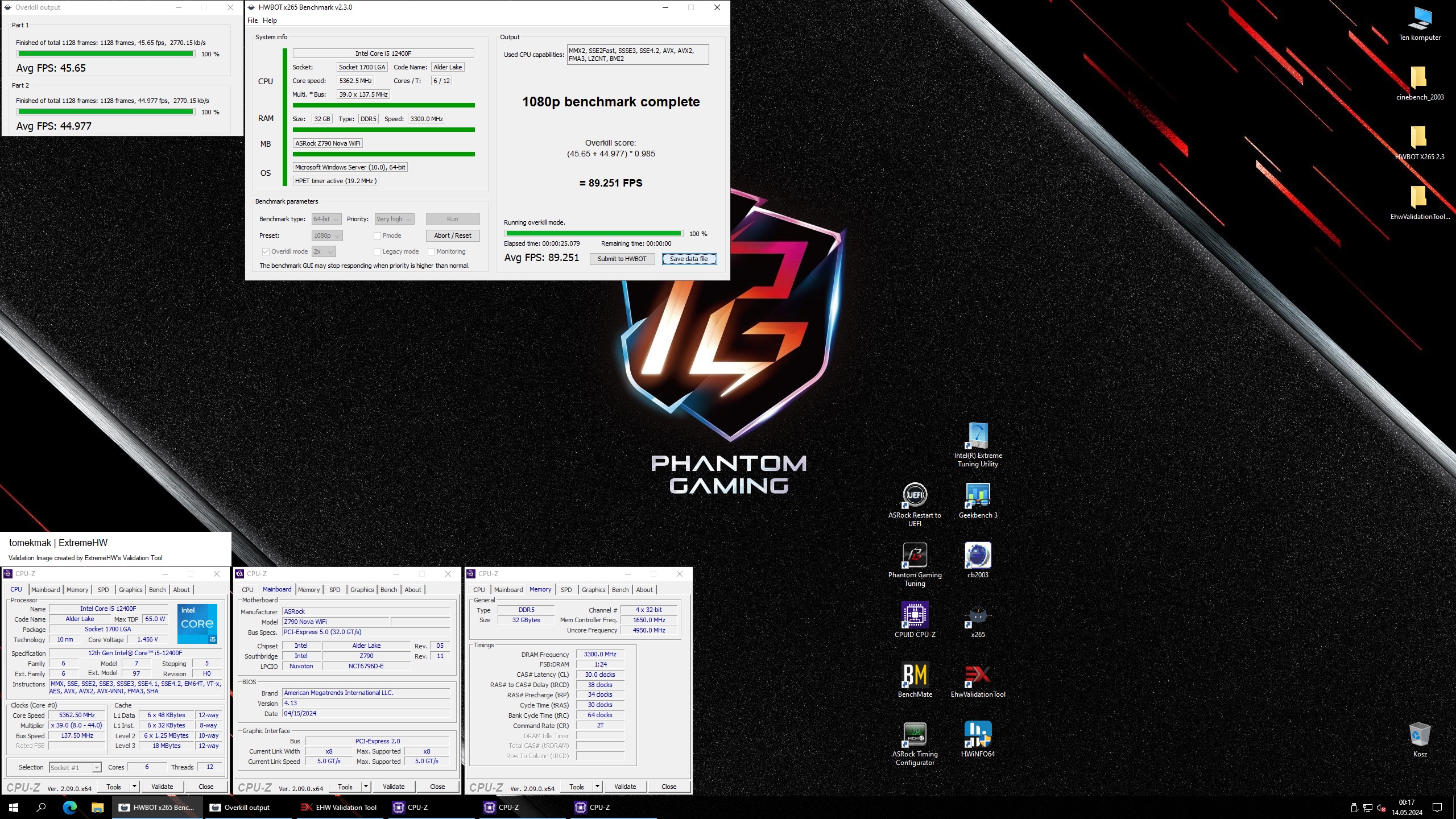Screen dimensions: 1456x819
Task: Click Validate in Memory CPU-Z window
Action: 625,787
